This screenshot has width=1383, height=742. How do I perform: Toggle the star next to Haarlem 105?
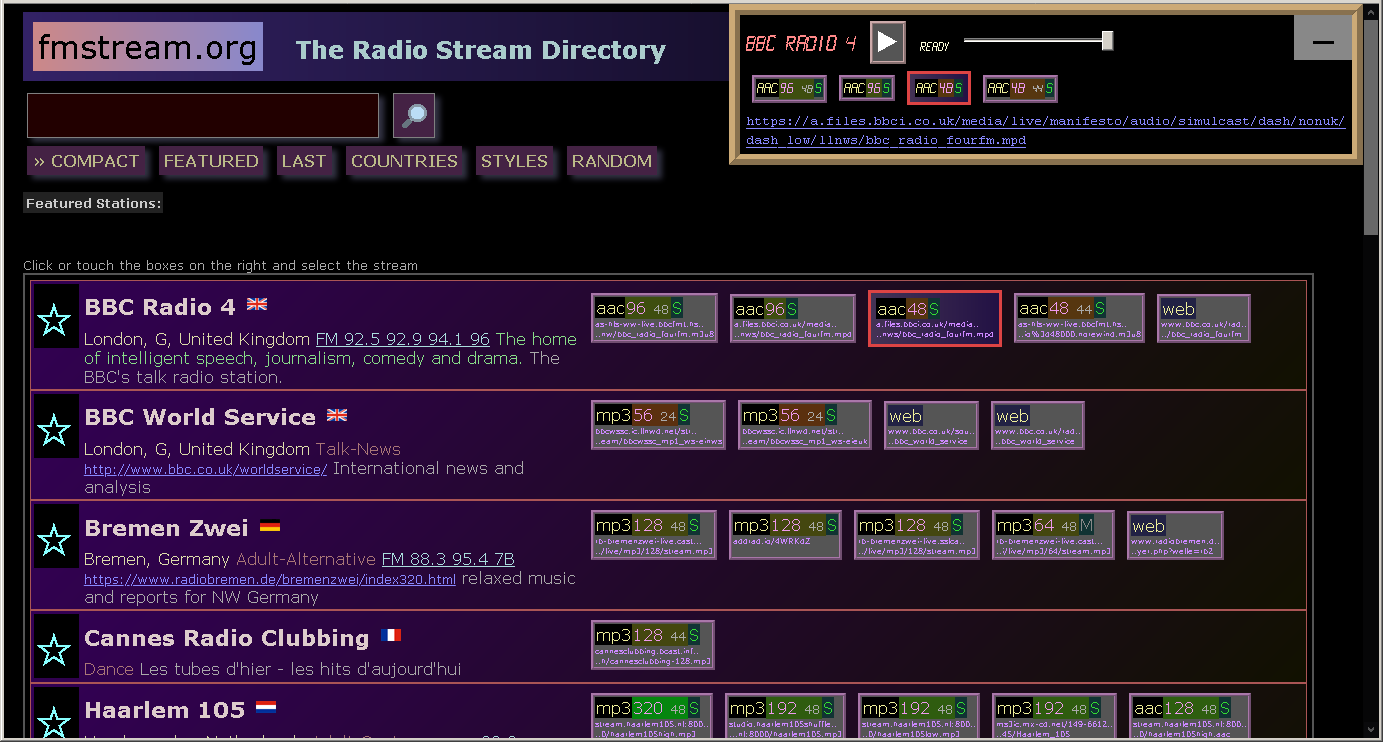click(55, 715)
